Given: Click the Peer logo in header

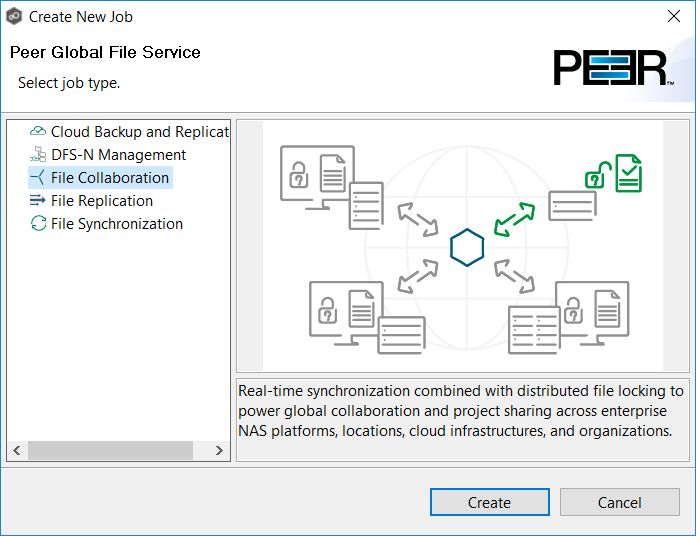Looking at the screenshot, I should point(613,67).
